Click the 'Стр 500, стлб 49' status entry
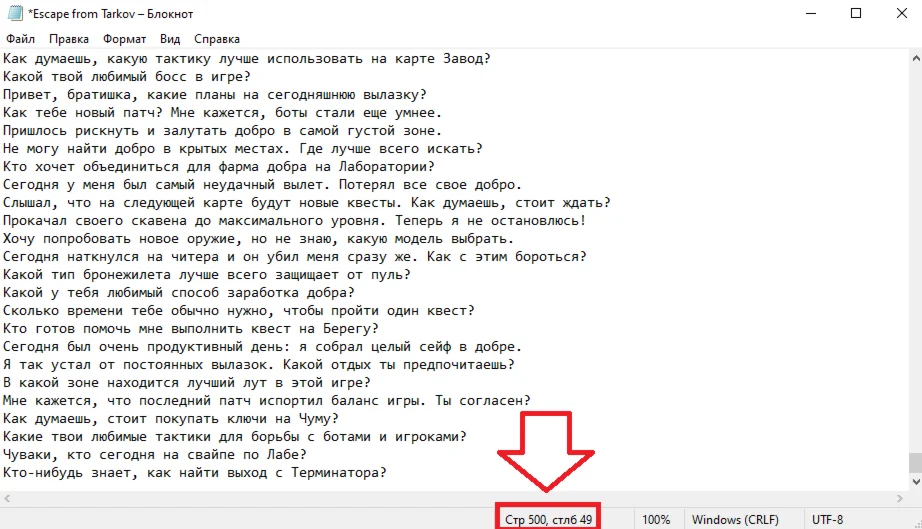The height and width of the screenshot is (529, 922). click(x=549, y=520)
